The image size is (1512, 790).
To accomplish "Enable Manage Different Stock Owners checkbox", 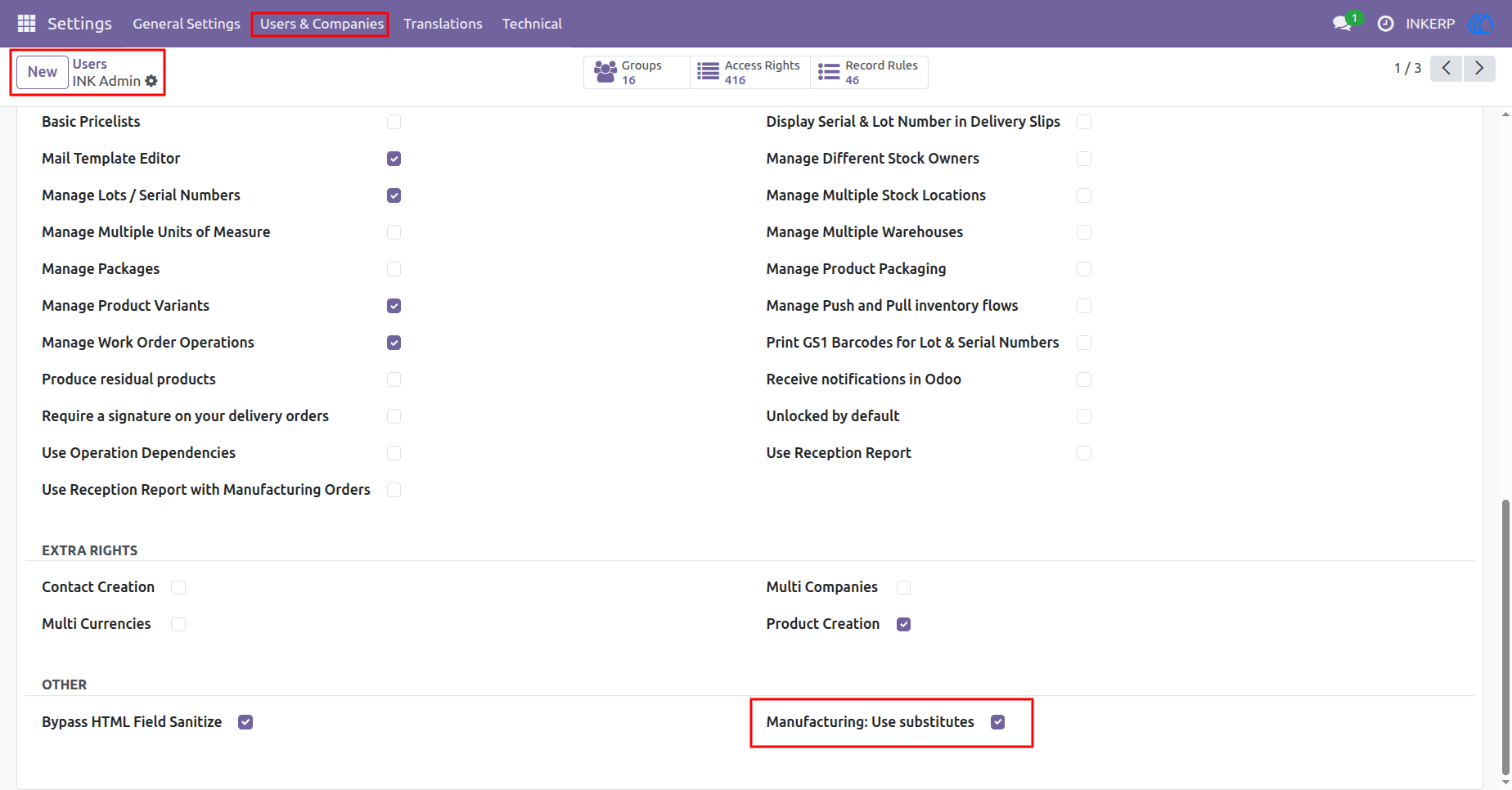I will [1084, 159].
